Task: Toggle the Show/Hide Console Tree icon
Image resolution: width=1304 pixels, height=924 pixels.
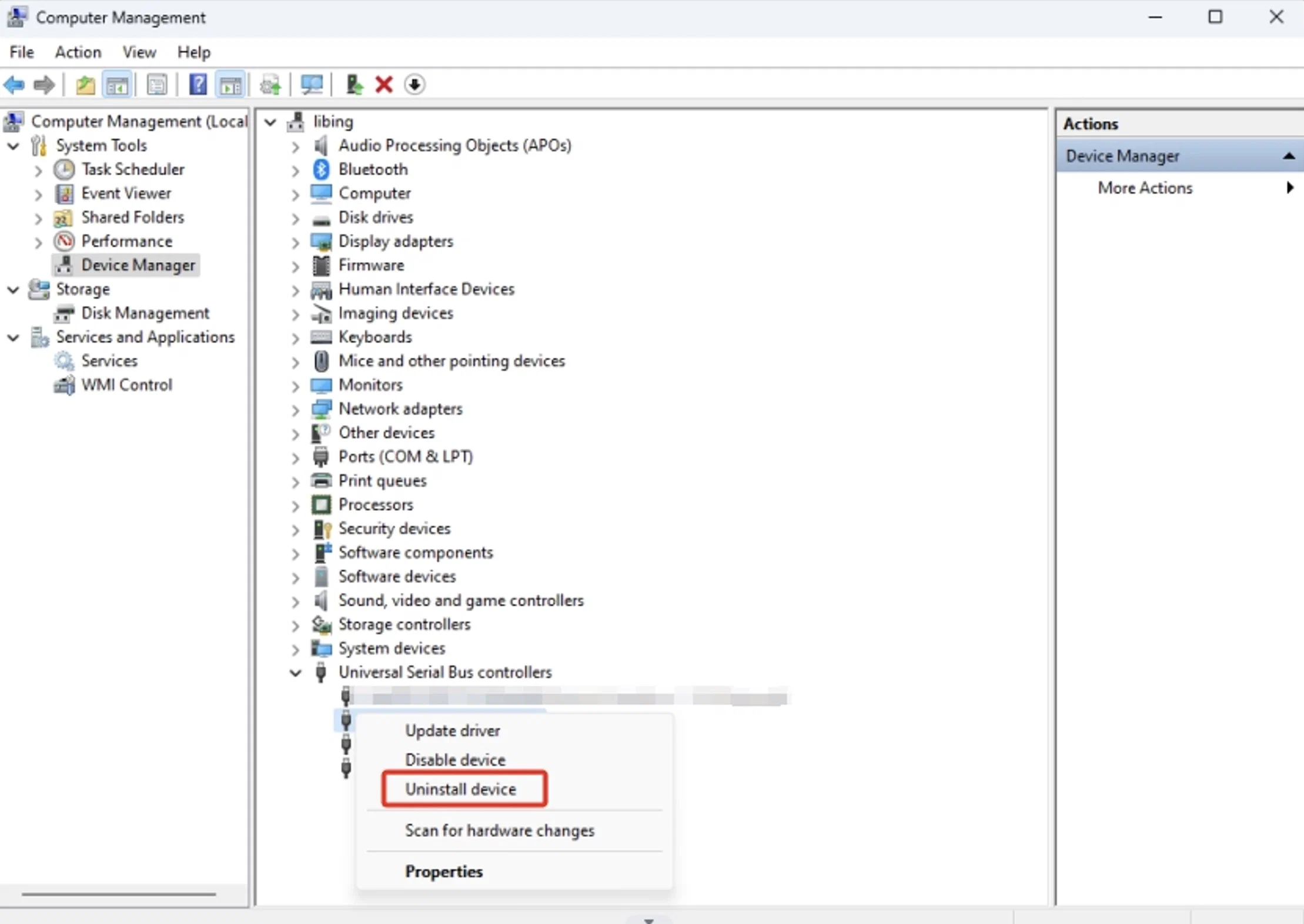Action: [116, 85]
